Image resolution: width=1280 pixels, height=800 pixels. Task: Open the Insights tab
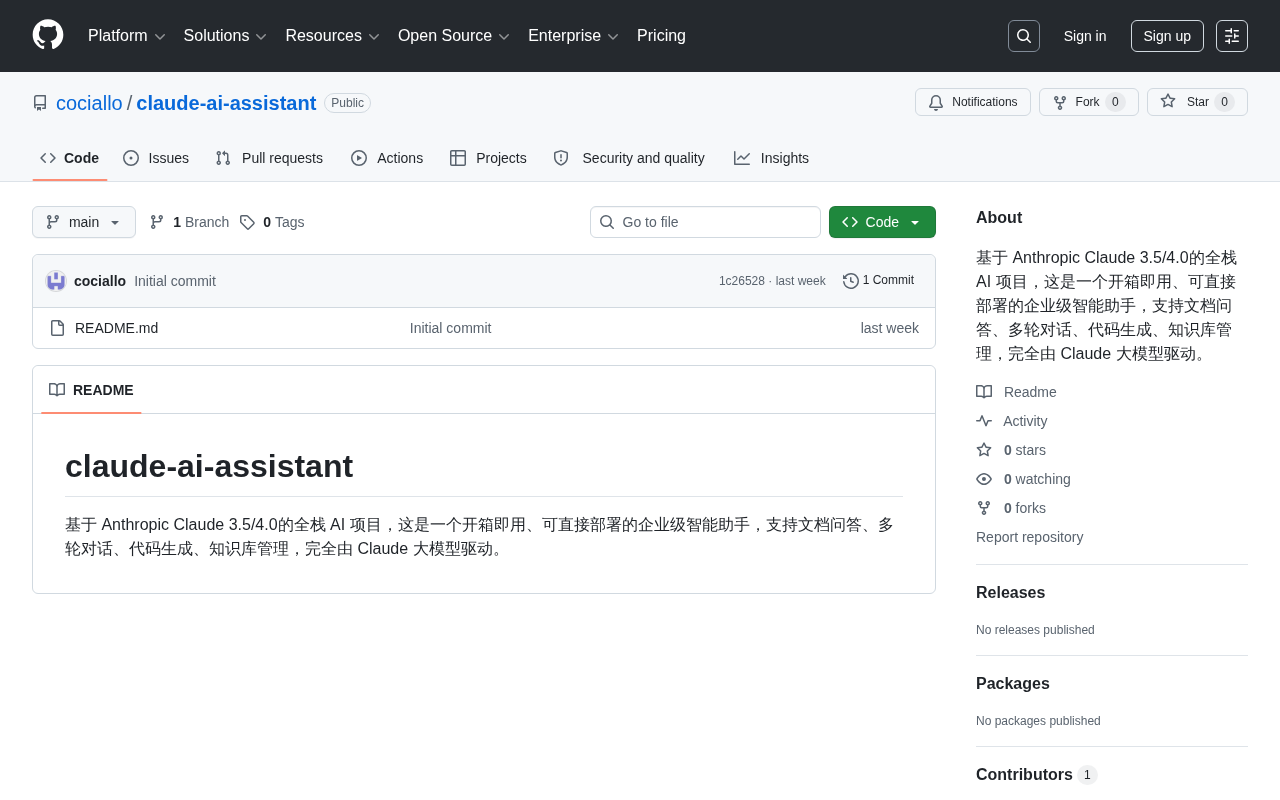(771, 158)
